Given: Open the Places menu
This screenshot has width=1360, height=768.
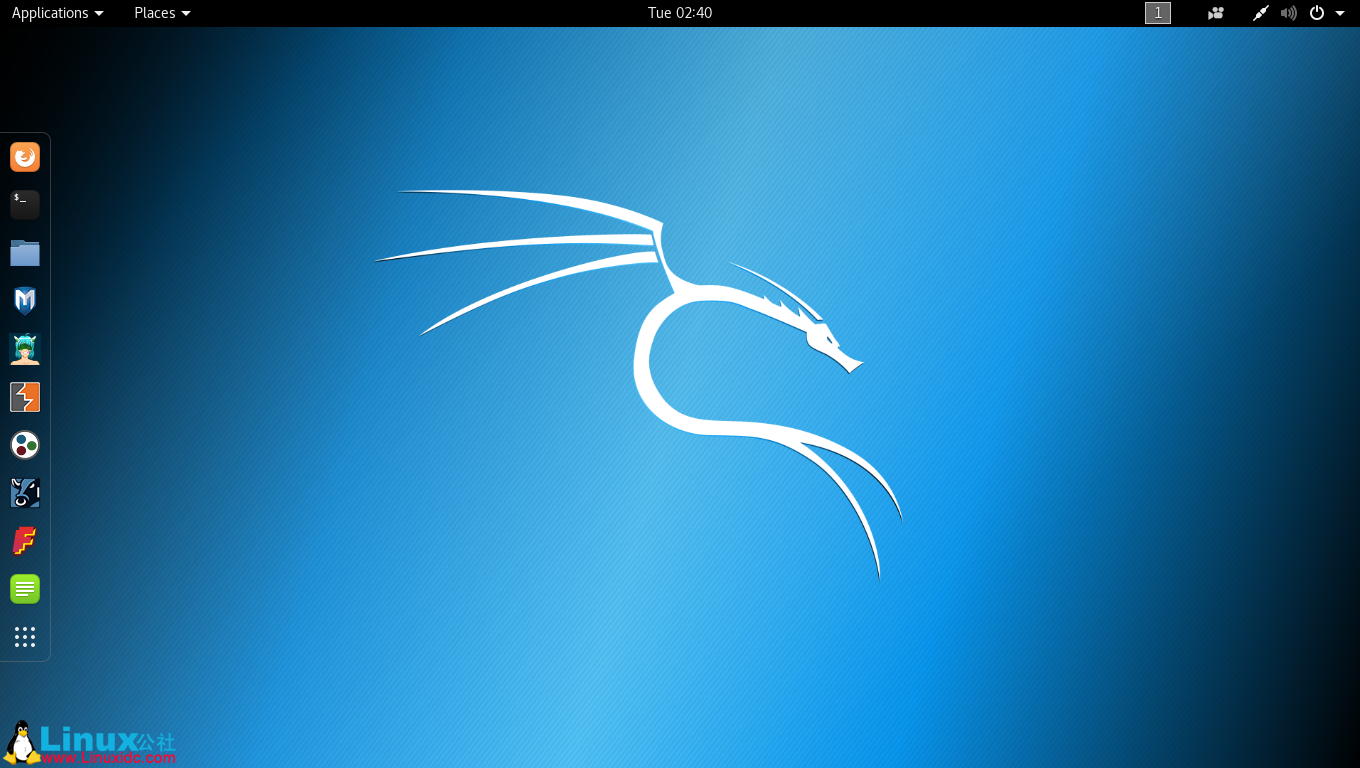Looking at the screenshot, I should coord(162,13).
